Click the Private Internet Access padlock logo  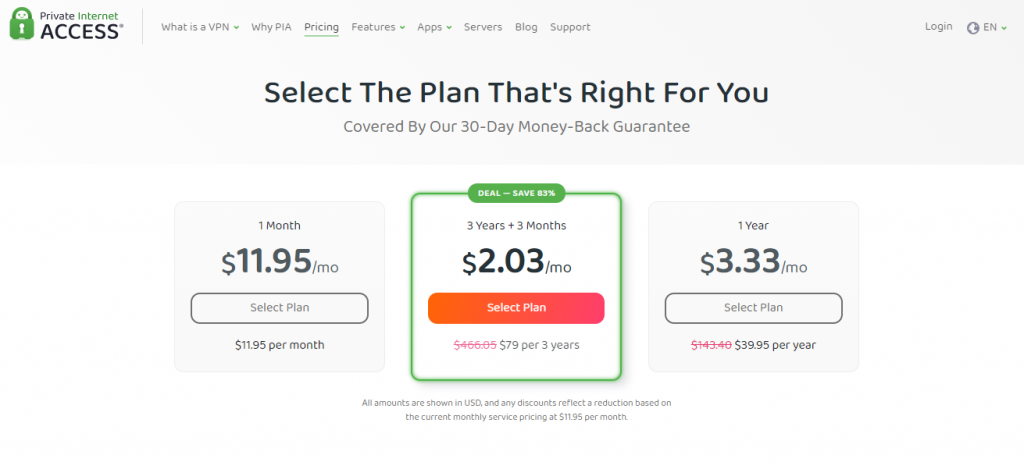pos(22,24)
